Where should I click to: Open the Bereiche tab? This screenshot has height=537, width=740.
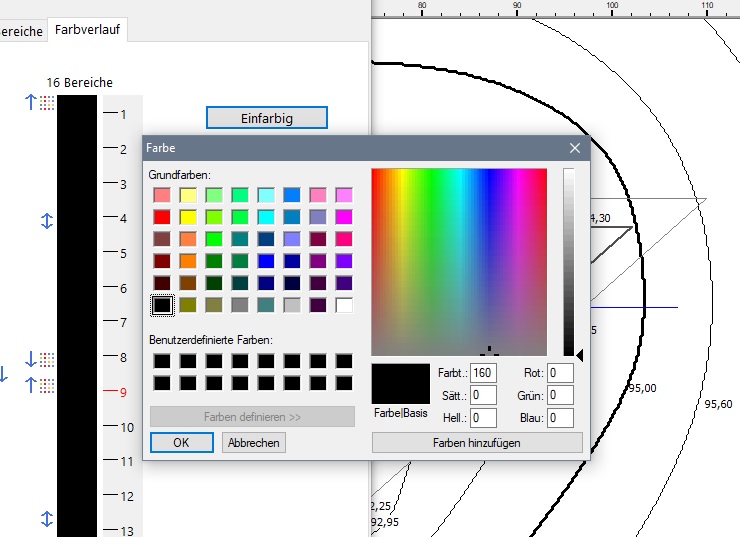click(20, 31)
